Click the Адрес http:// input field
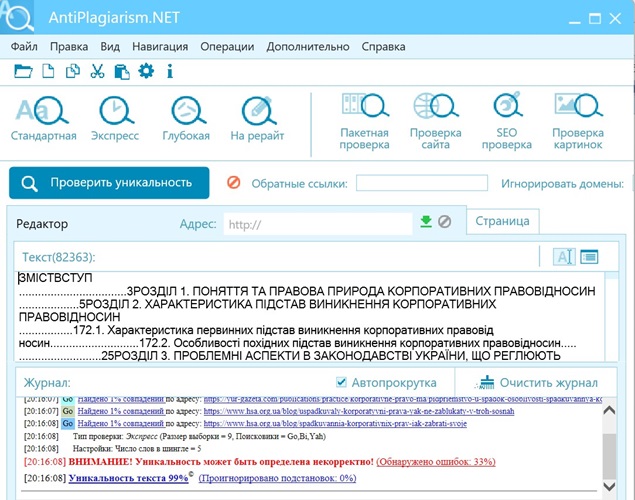Image resolution: width=635 pixels, height=500 pixels. (318, 224)
